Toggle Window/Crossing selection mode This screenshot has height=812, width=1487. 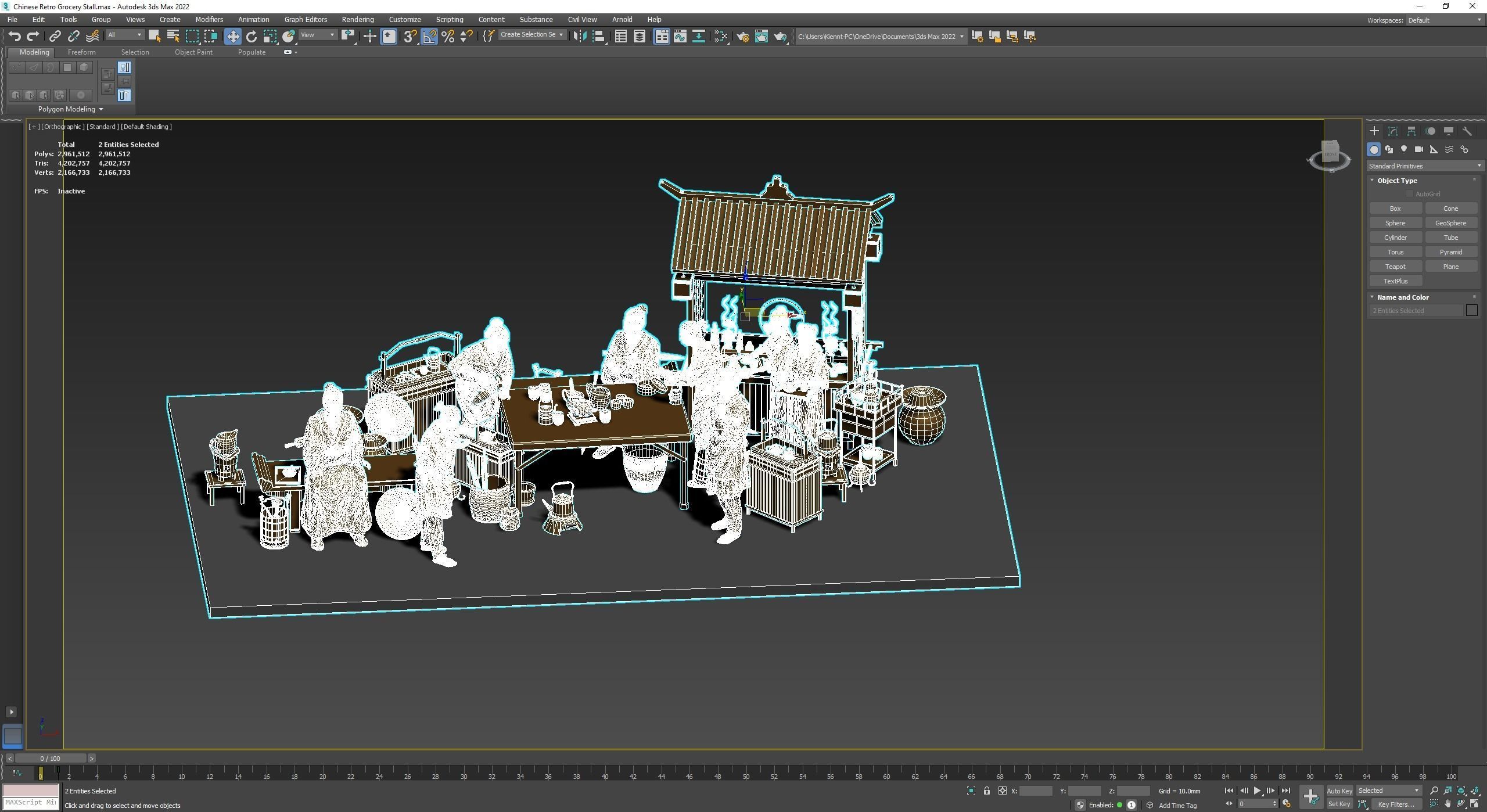tap(210, 37)
